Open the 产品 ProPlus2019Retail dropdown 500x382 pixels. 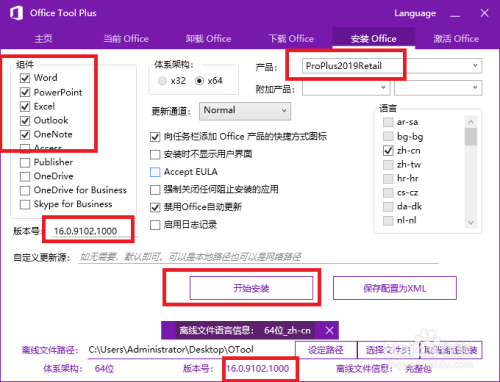click(x=392, y=66)
